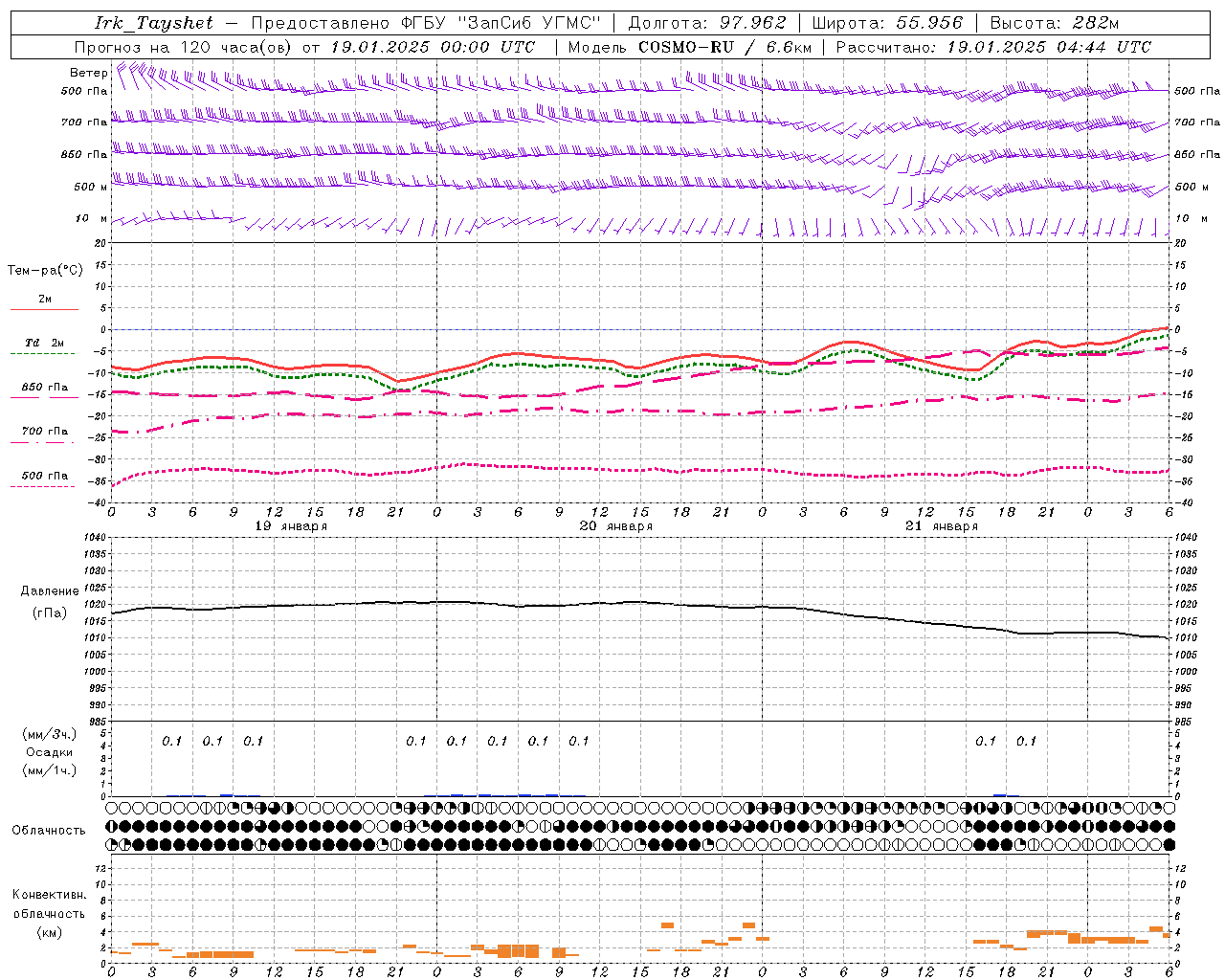Viewport: 1225px width, 980px height.
Task: Select the 700 гПа dash-dot temperature legend entry
Action: 44,432
